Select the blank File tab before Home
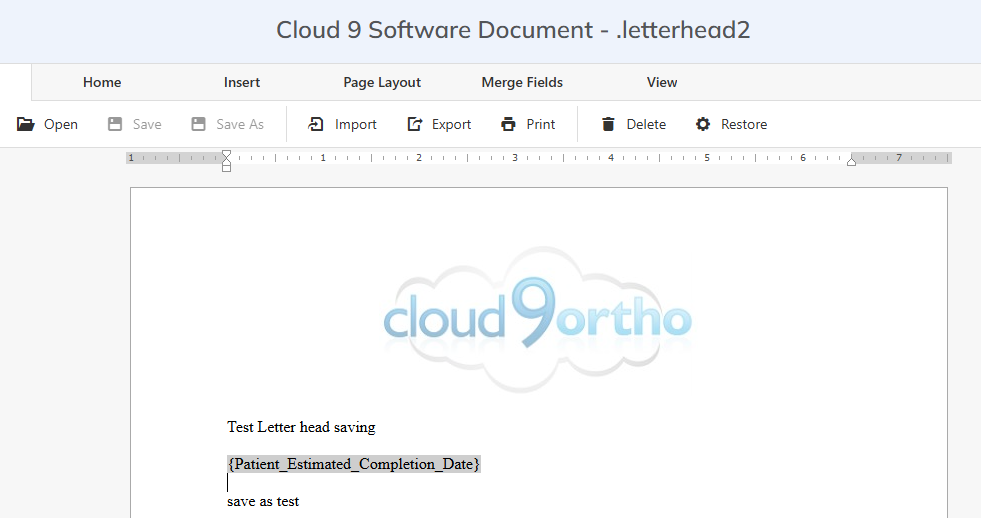The image size is (981, 518). pos(16,82)
